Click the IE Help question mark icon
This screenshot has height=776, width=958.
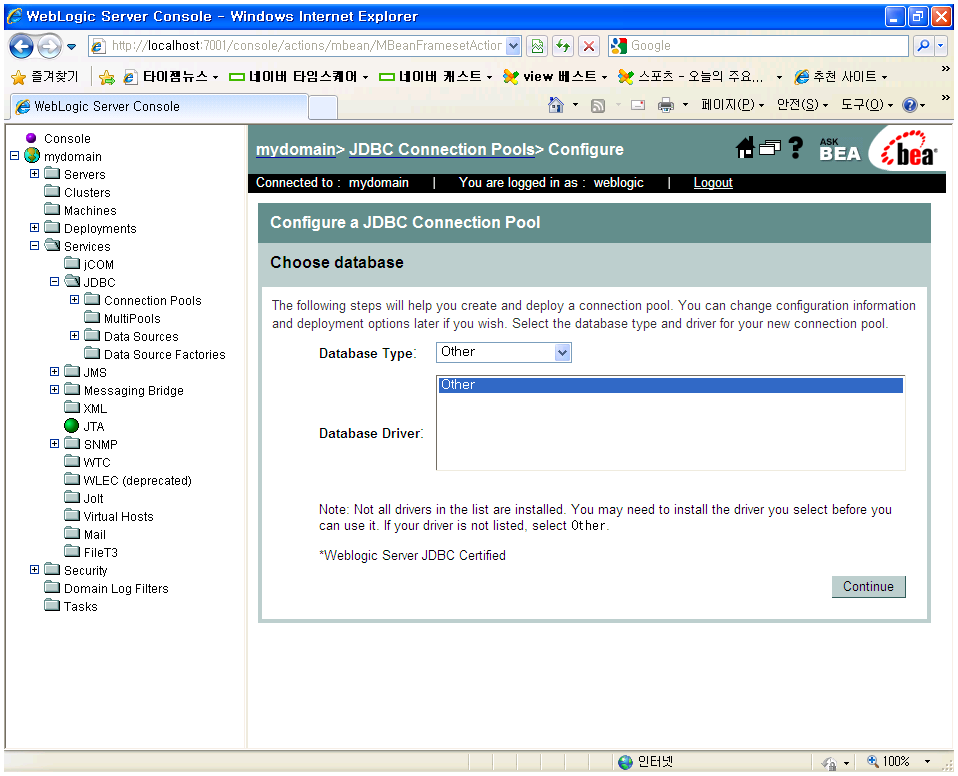click(x=910, y=105)
